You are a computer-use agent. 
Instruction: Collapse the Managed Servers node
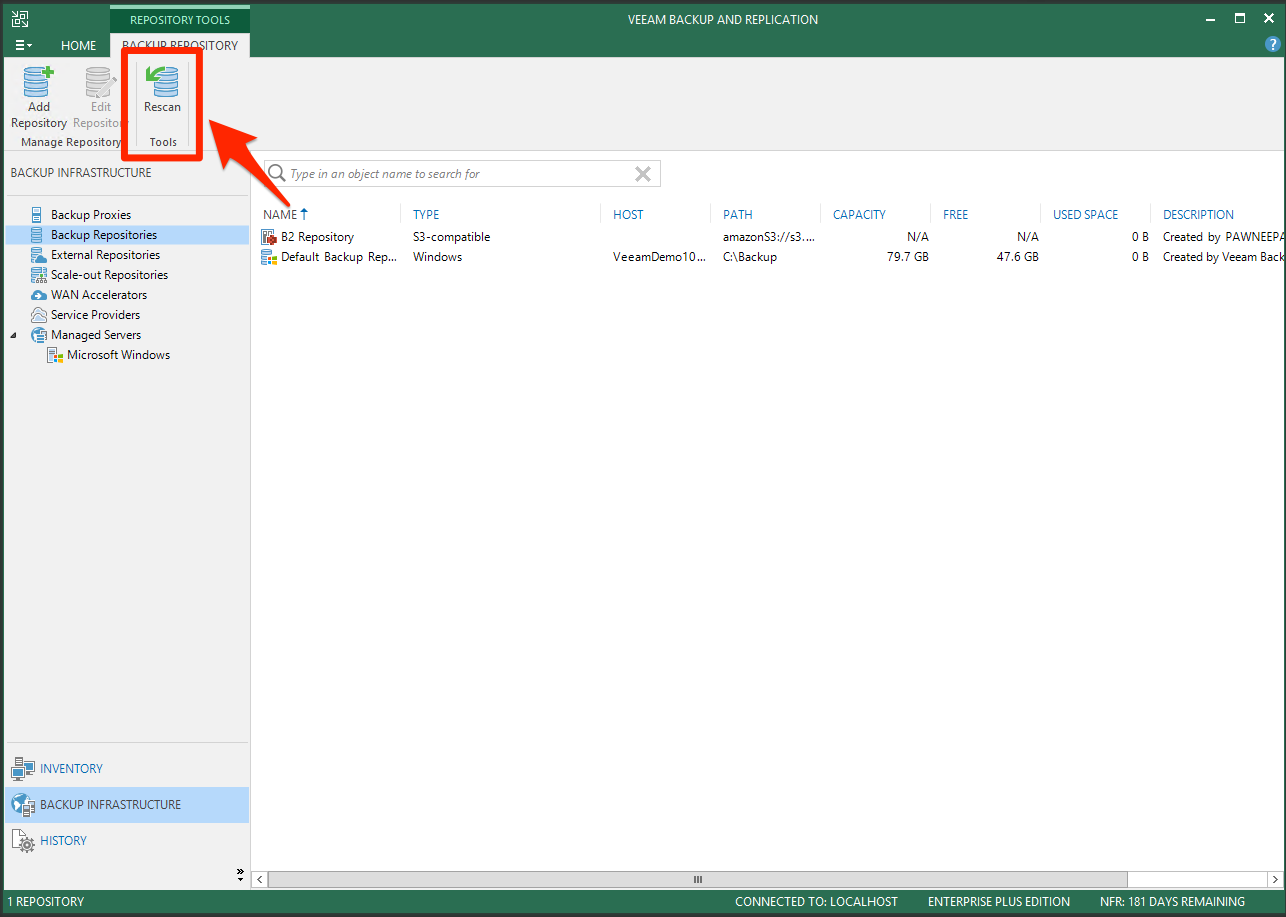point(14,335)
